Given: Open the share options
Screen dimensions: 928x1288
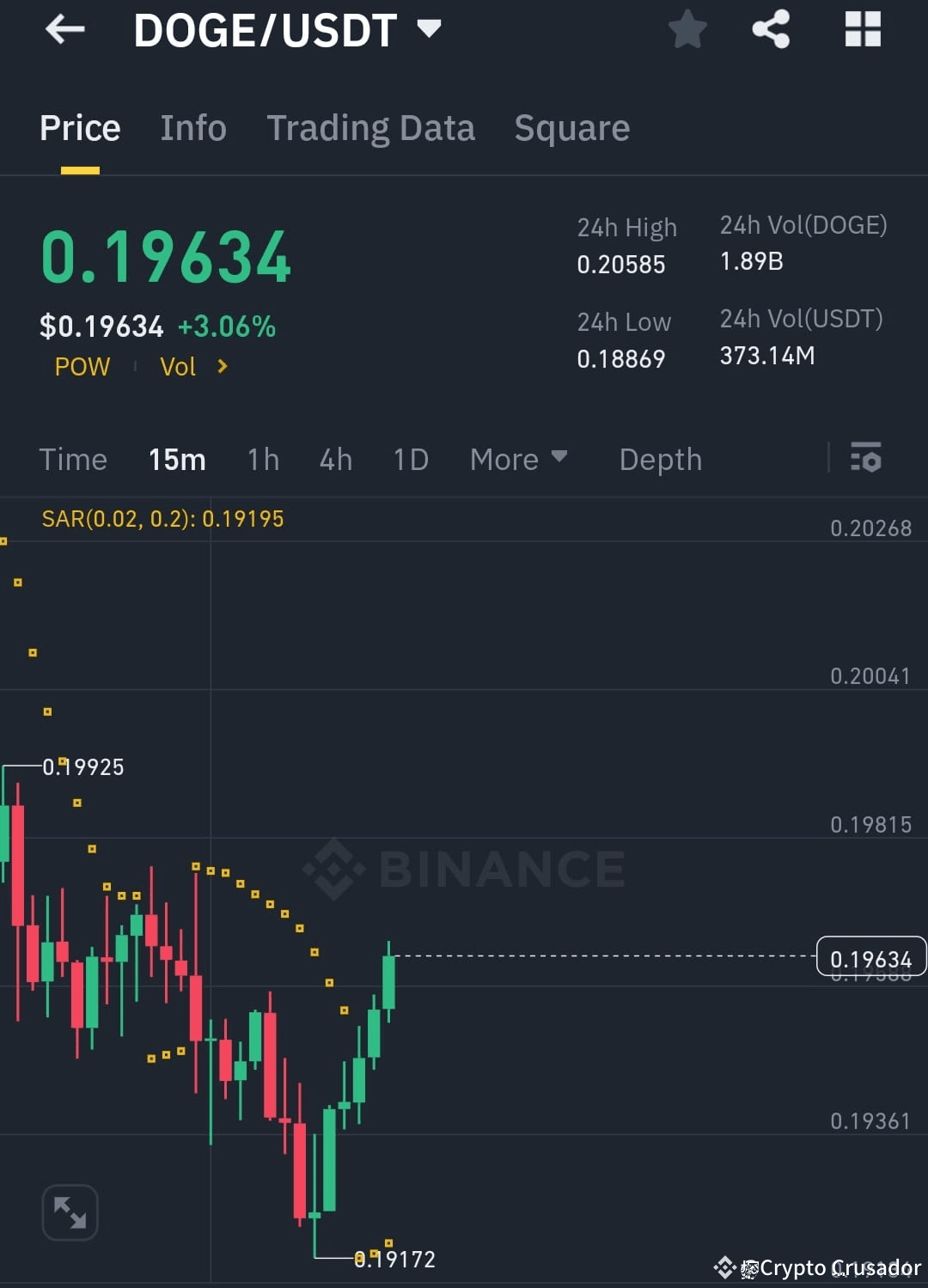Looking at the screenshot, I should pos(772,29).
